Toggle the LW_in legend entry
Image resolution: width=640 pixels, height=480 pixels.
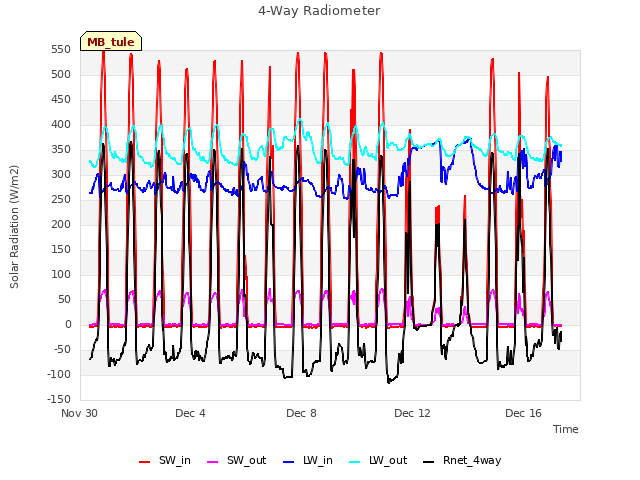pos(308,461)
